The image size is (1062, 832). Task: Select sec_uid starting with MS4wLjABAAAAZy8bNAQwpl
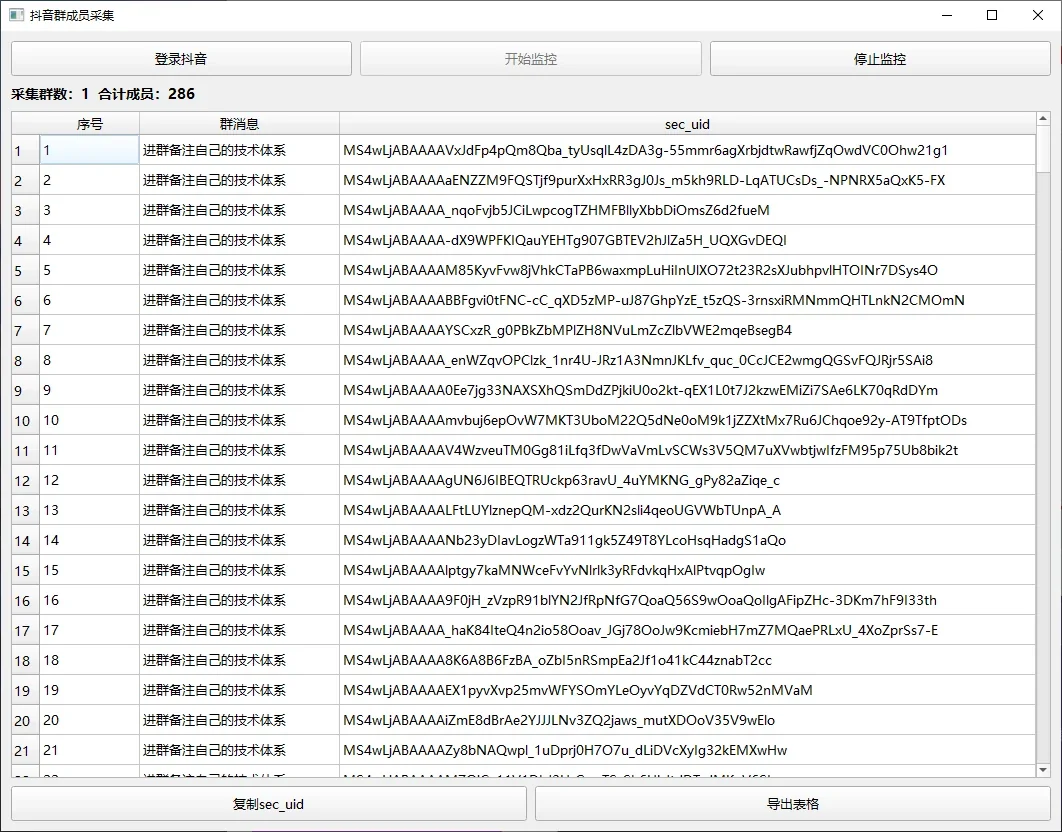pos(687,750)
